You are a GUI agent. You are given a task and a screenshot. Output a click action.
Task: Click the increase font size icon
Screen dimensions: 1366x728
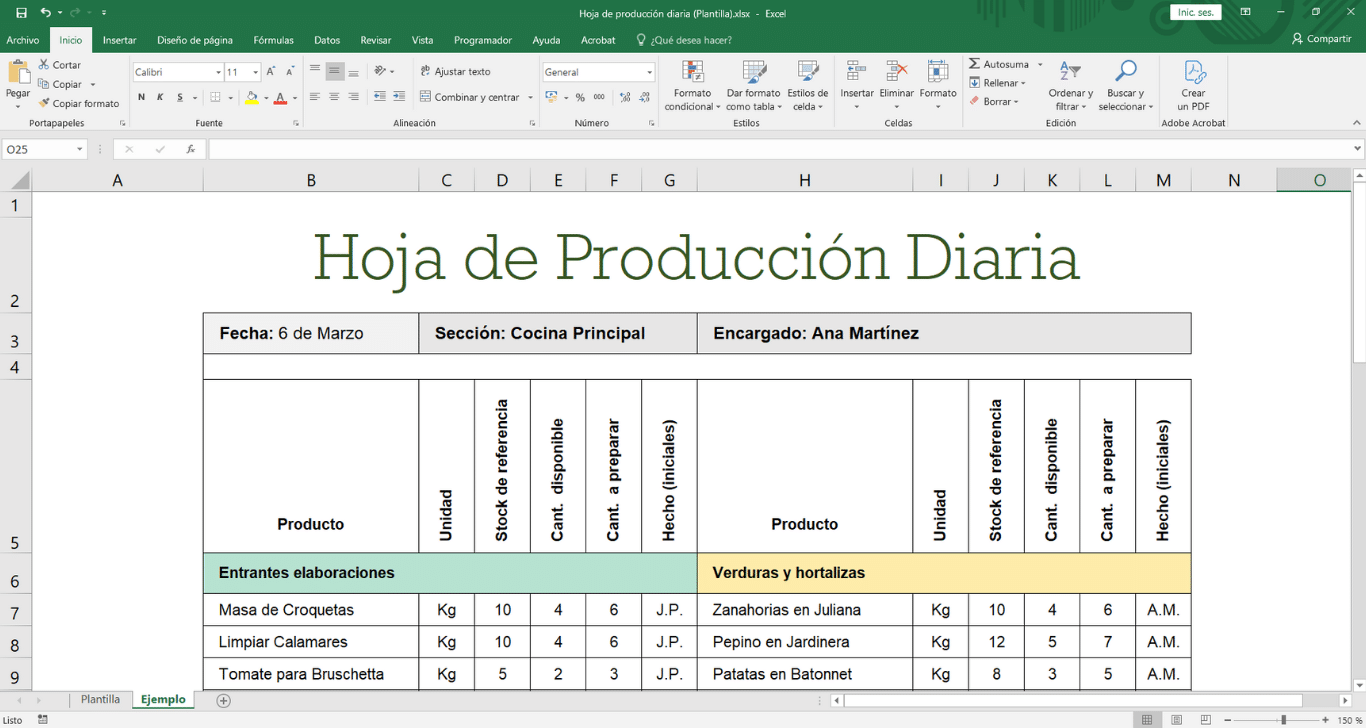(271, 72)
